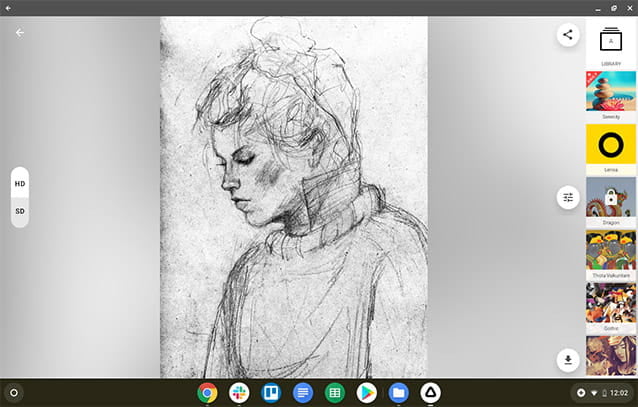
Task: Open Google Docs from the shelf
Action: [303, 393]
